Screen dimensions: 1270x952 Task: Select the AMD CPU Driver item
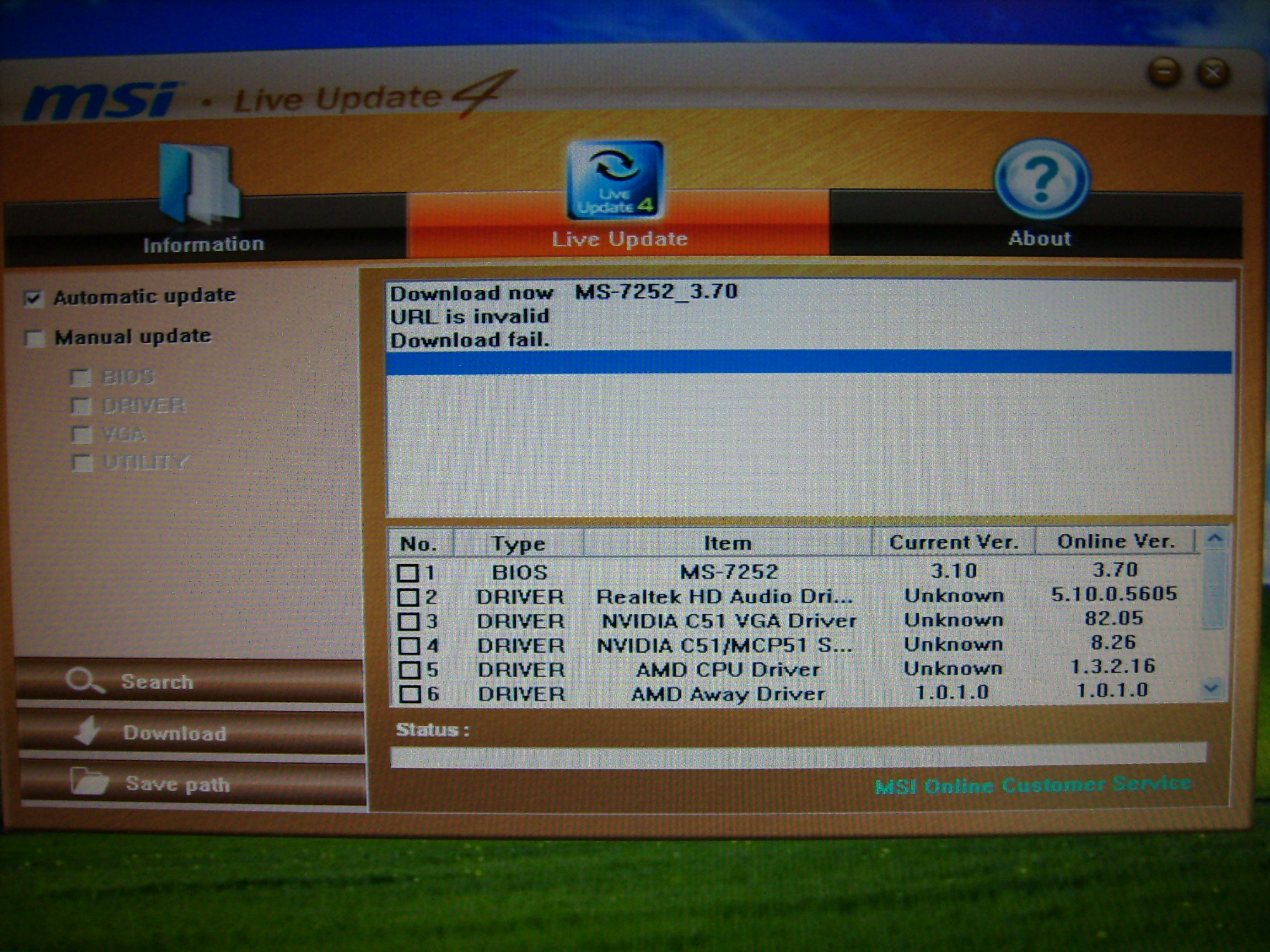(x=728, y=670)
